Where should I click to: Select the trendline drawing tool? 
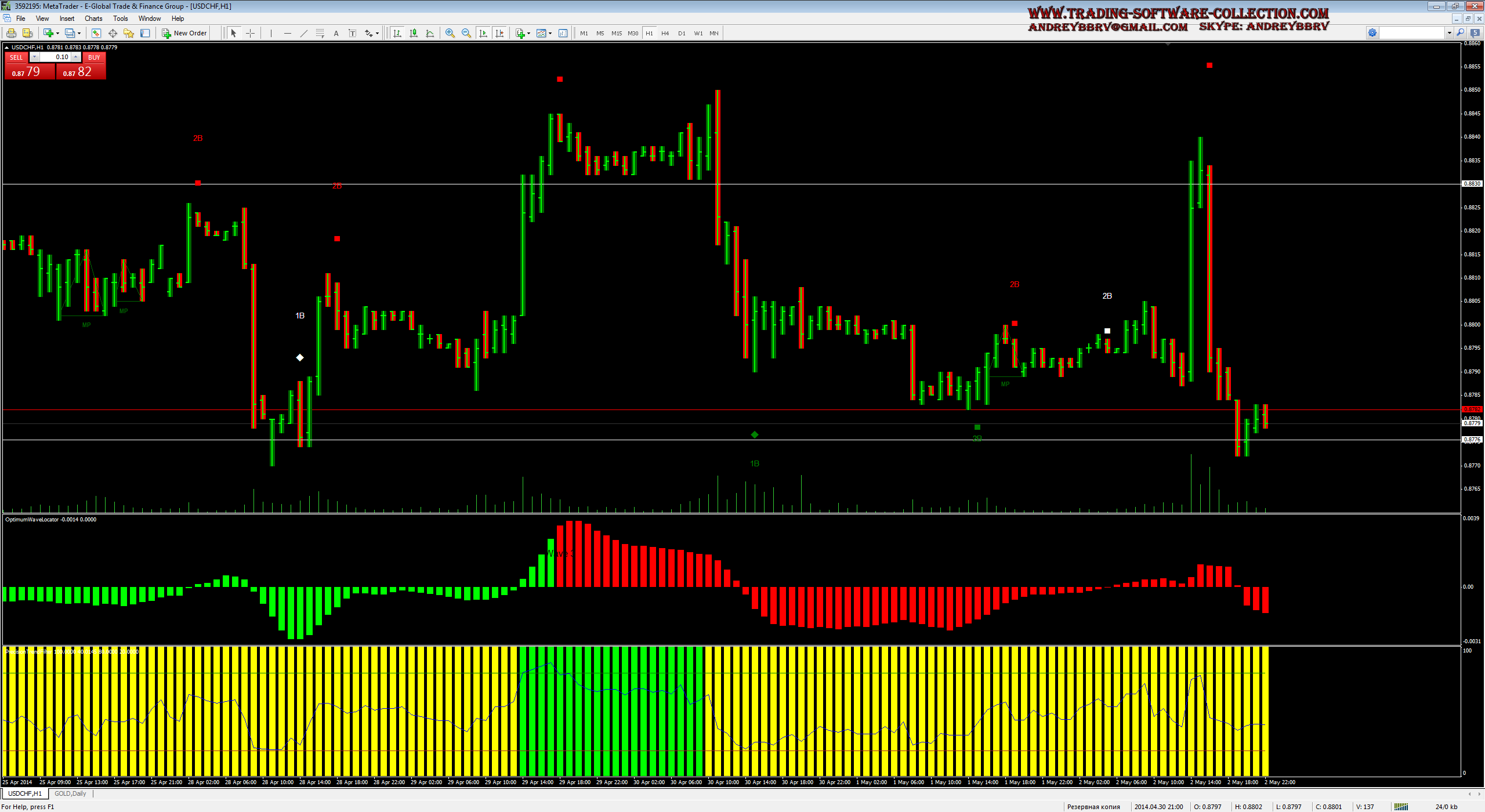[x=303, y=33]
